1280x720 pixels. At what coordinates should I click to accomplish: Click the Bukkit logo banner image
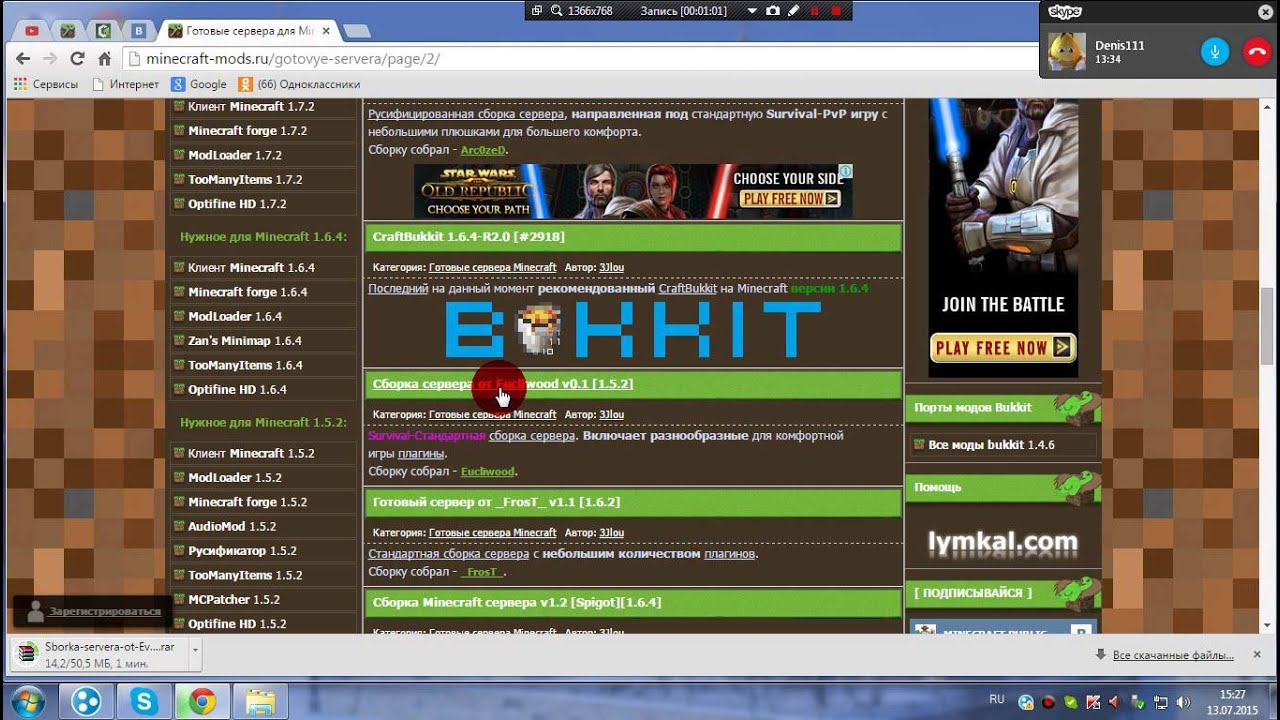632,330
